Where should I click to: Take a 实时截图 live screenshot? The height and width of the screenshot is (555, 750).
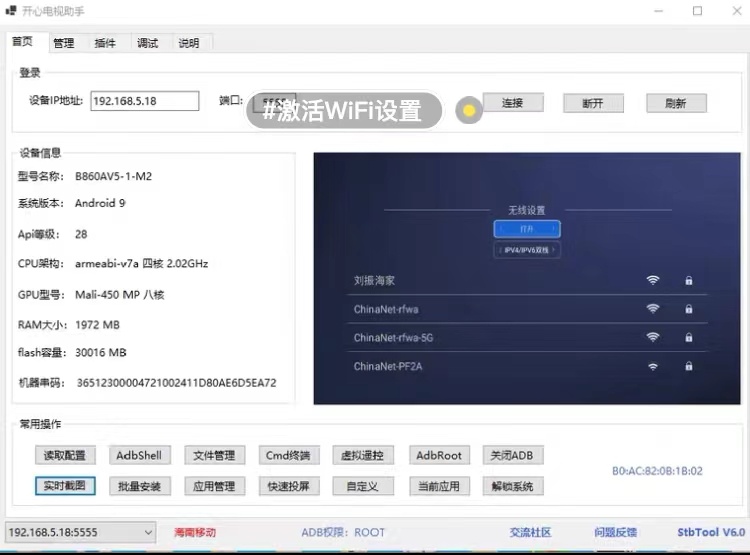pos(65,487)
